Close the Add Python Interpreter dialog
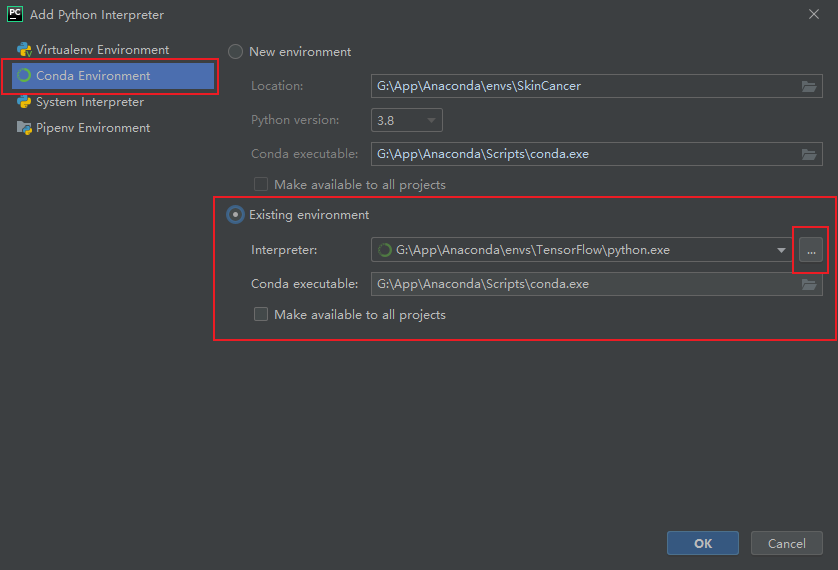Image resolution: width=838 pixels, height=570 pixels. pyautogui.click(x=811, y=13)
